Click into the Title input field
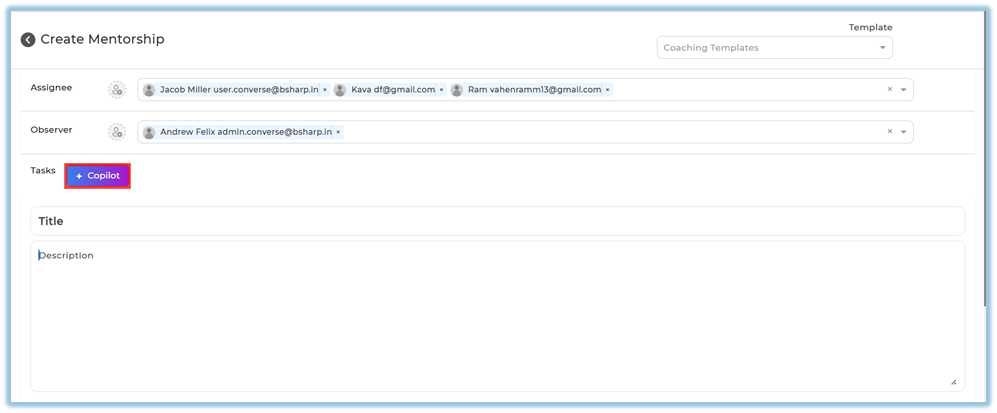 pyautogui.click(x=497, y=221)
